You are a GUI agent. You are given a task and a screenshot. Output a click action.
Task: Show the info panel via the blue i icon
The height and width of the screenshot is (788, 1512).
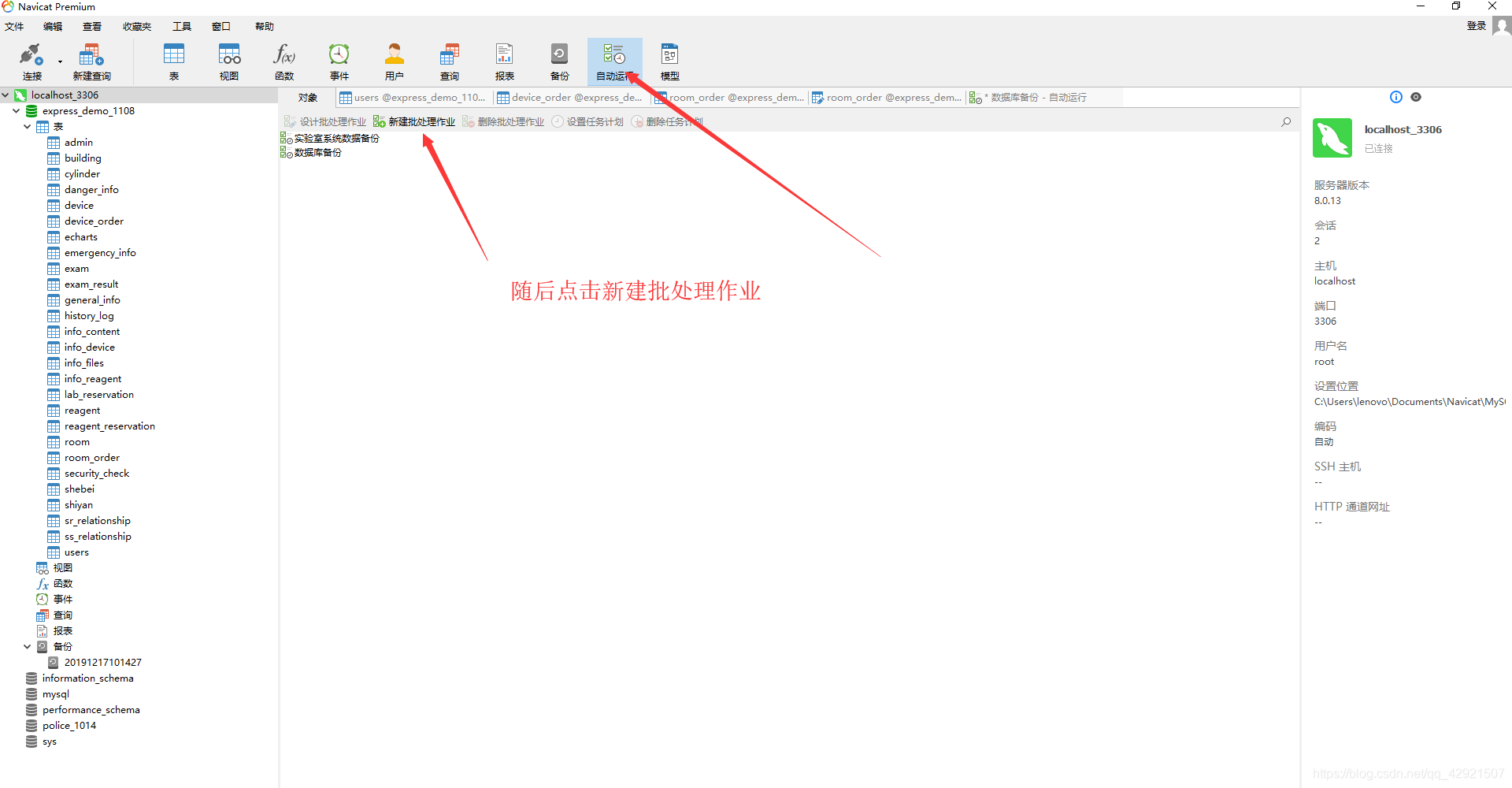point(1396,97)
